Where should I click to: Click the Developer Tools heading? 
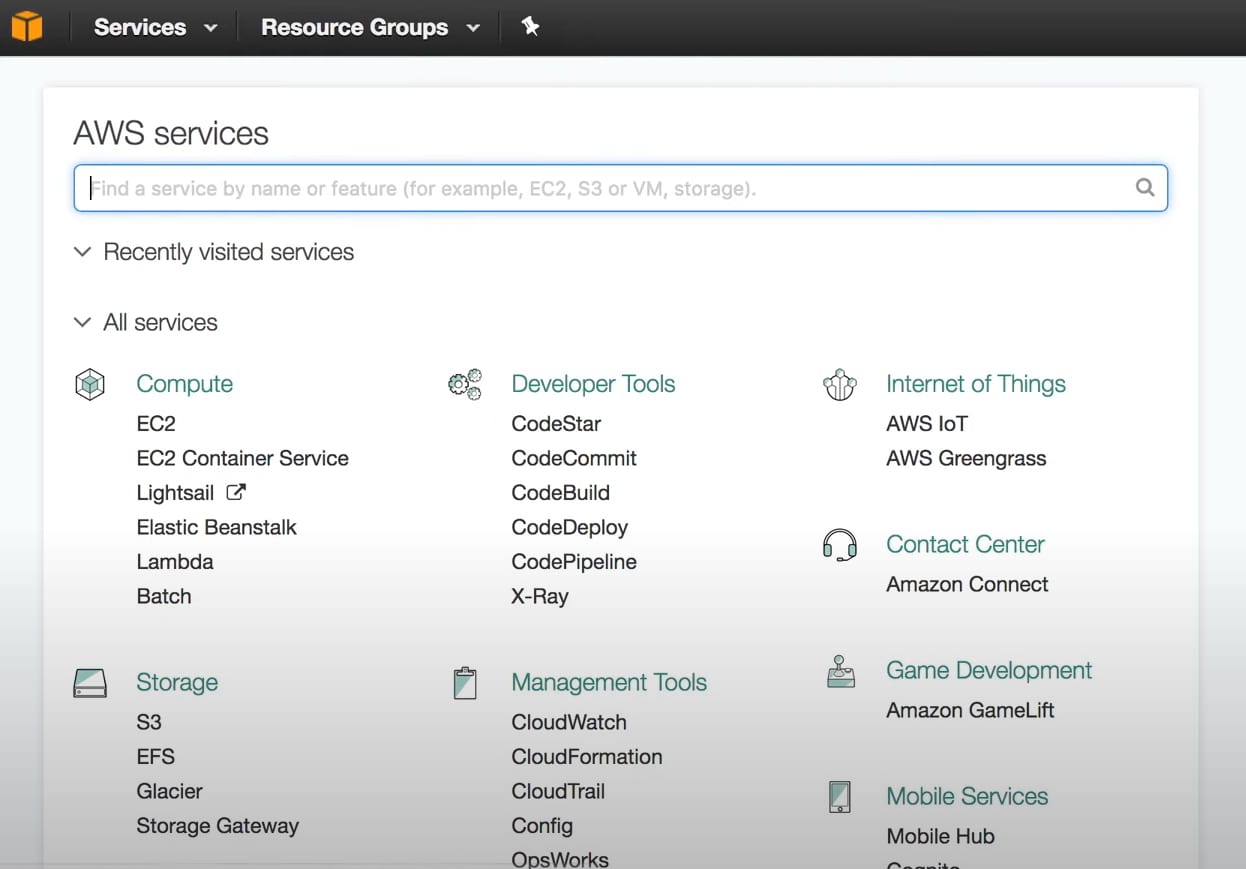pyautogui.click(x=593, y=384)
